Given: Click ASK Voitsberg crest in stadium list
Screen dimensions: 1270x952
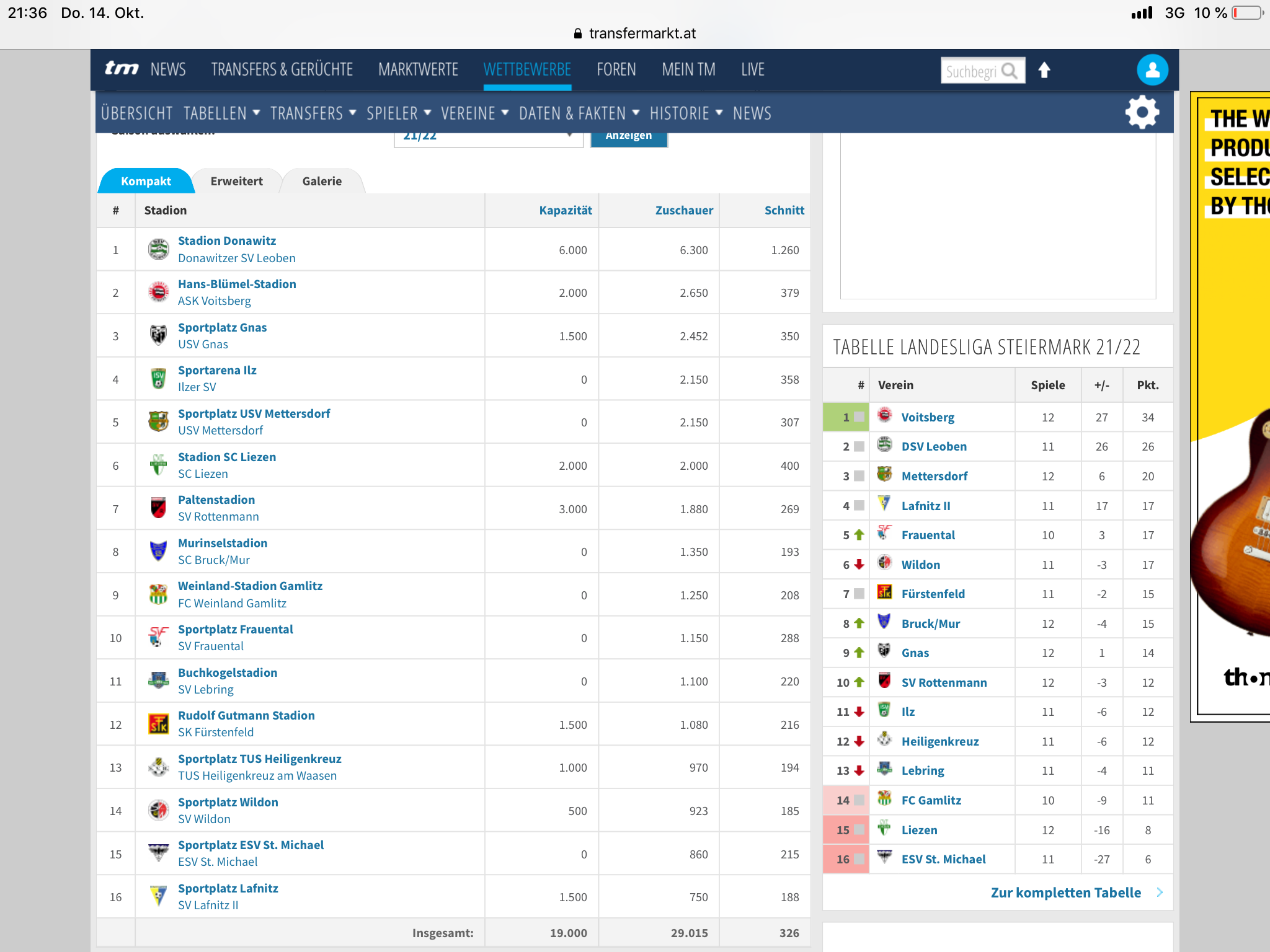Looking at the screenshot, I should click(x=159, y=292).
